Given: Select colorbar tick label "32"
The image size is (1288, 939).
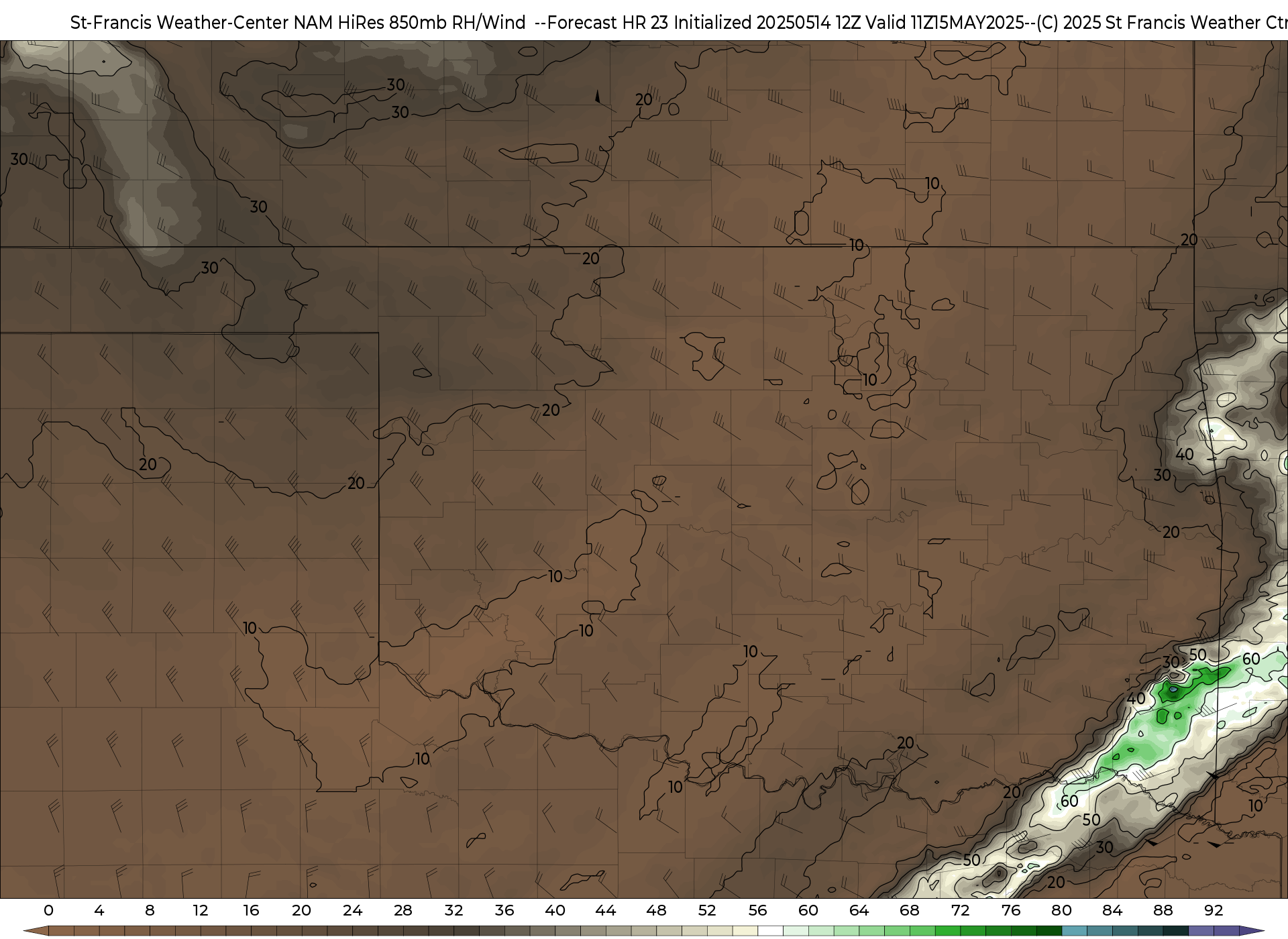Looking at the screenshot, I should point(454,911).
